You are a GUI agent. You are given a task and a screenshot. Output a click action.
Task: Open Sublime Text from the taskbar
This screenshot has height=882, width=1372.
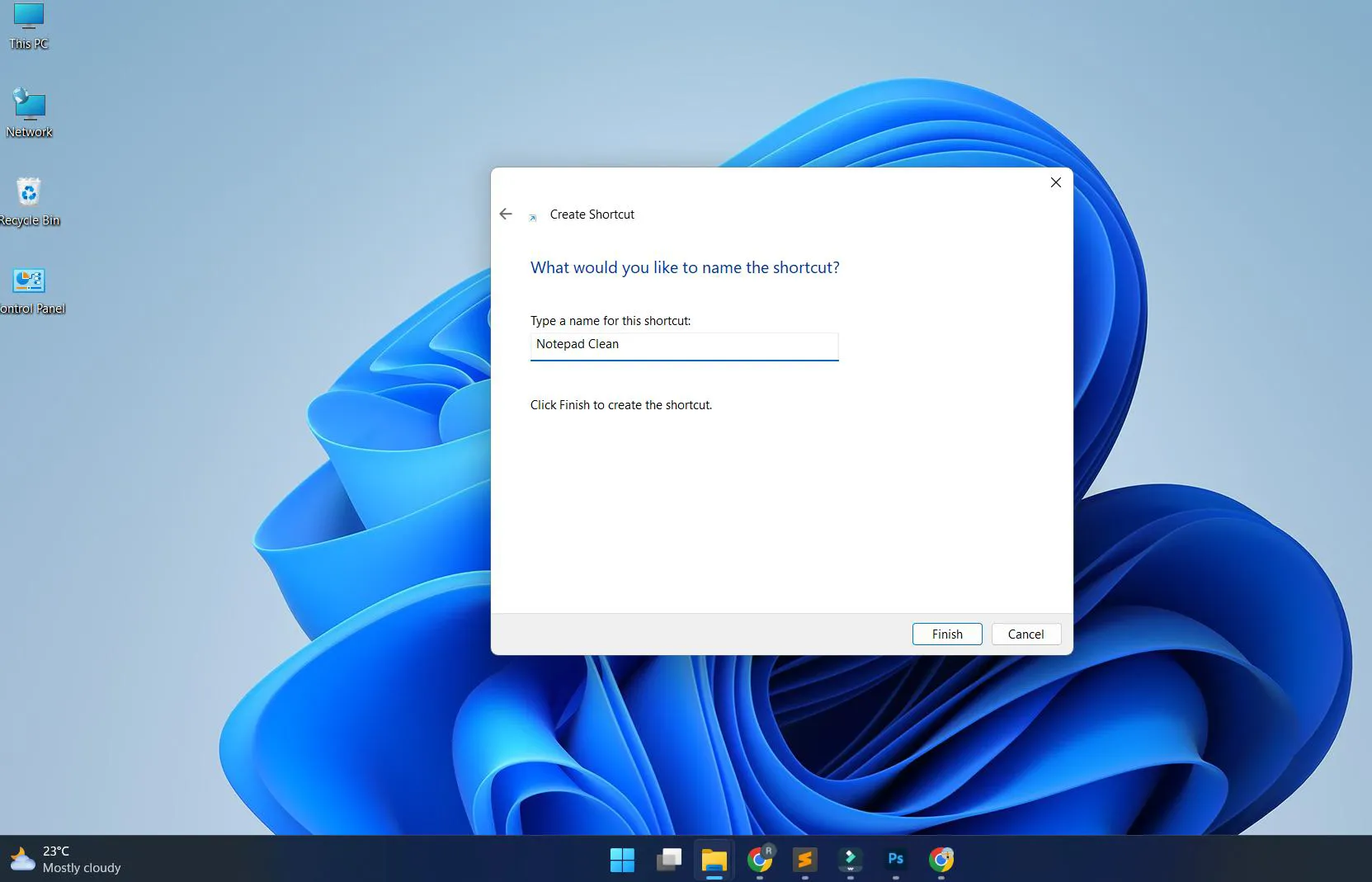[x=804, y=860]
